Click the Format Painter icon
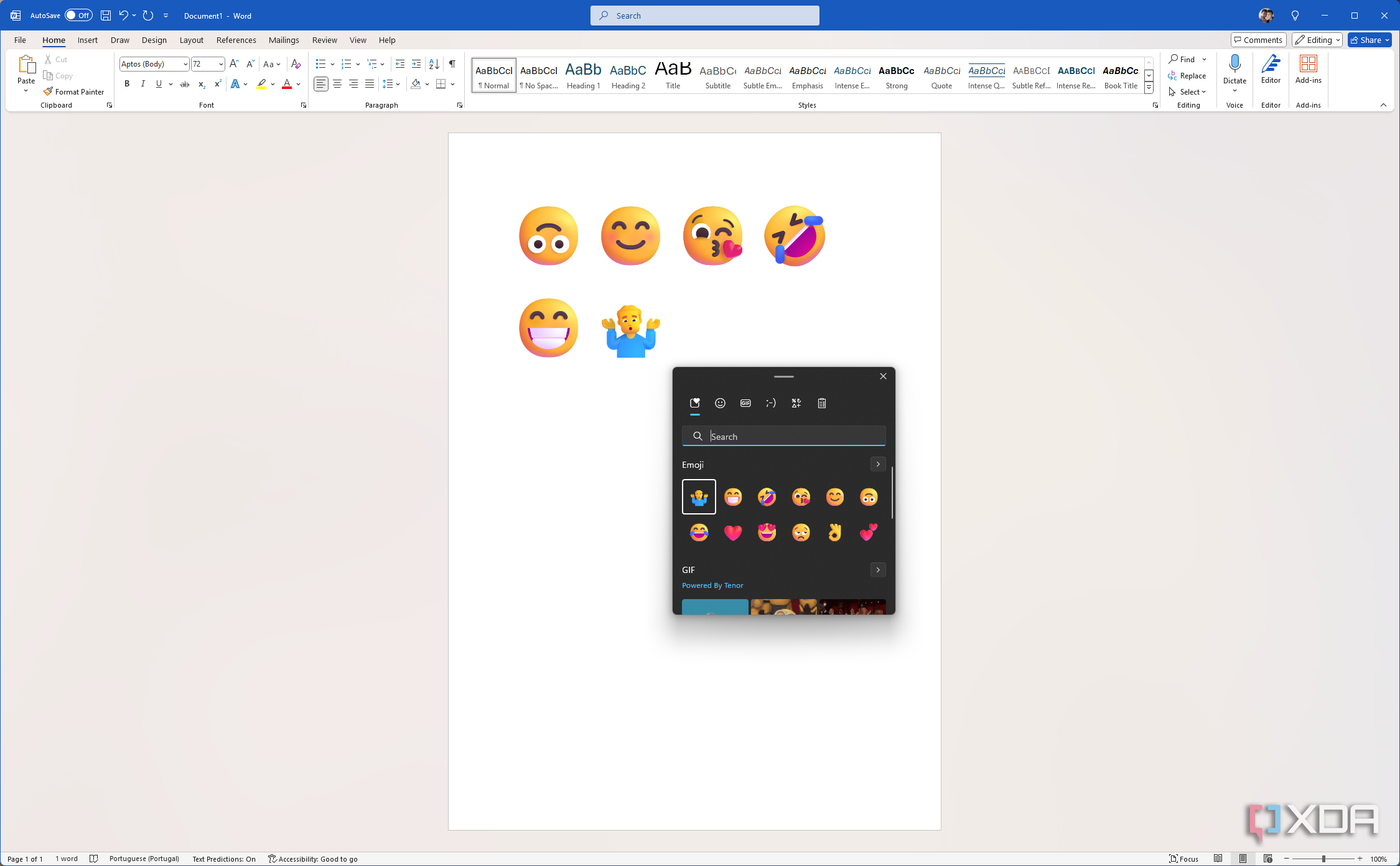Image resolution: width=1400 pixels, height=866 pixels. tap(49, 91)
